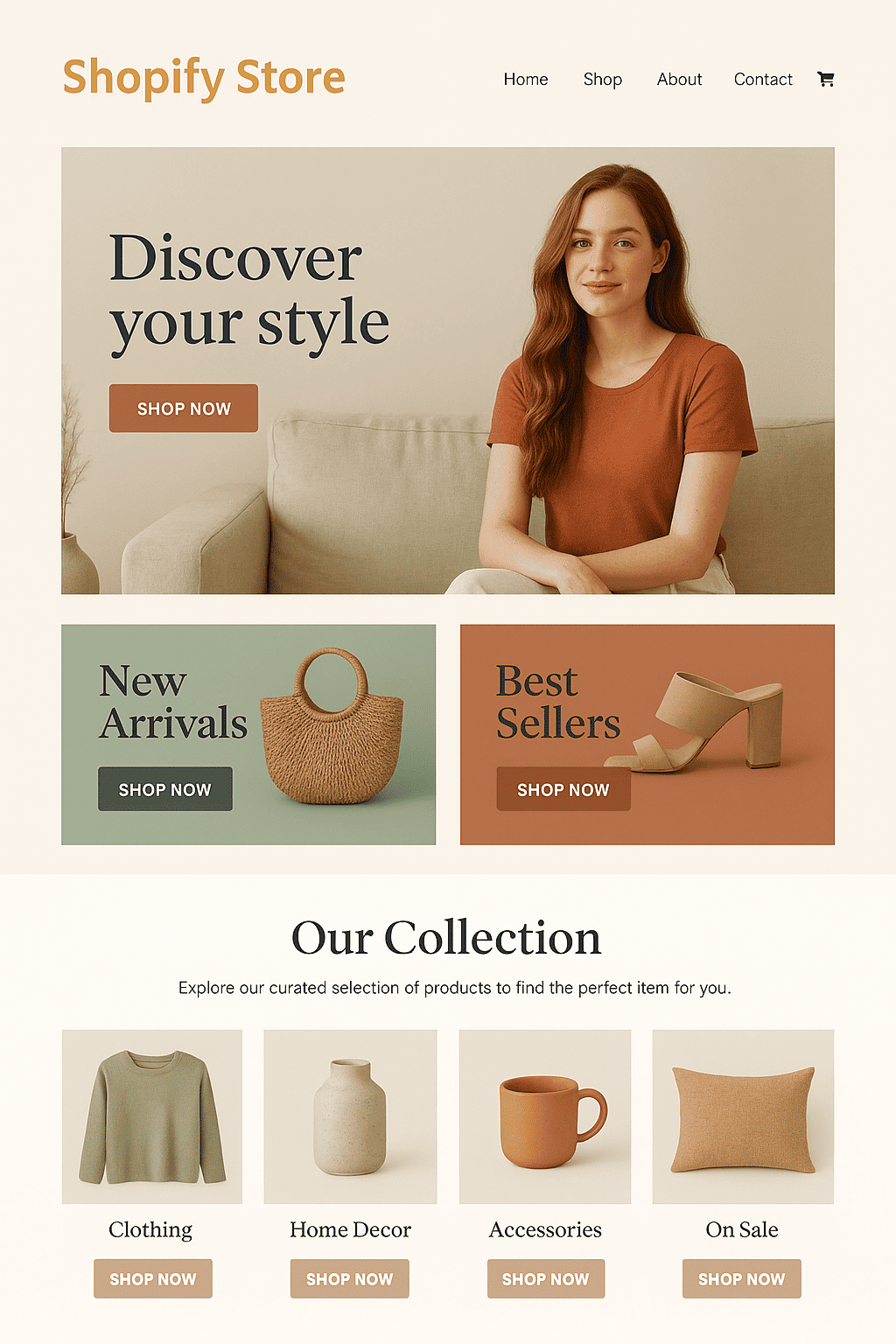Click SHOP NOW under Accessories

pyautogui.click(x=546, y=1278)
